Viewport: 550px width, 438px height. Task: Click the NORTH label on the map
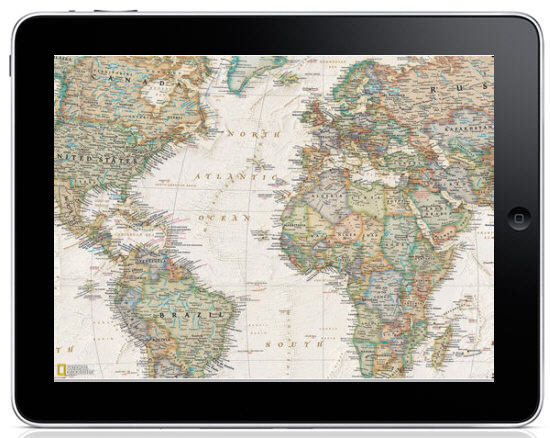254,134
